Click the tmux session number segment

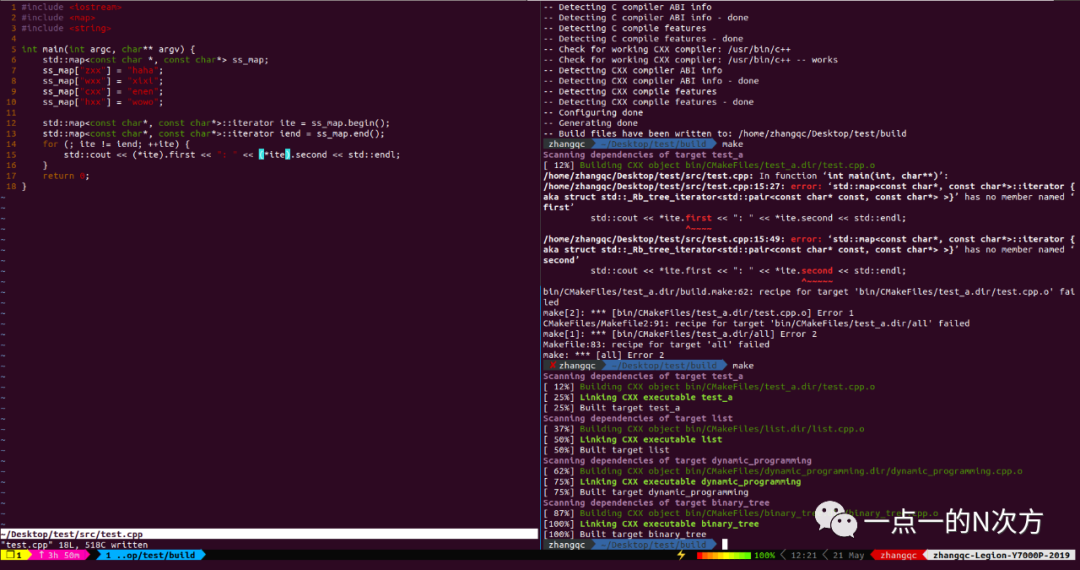point(14,555)
